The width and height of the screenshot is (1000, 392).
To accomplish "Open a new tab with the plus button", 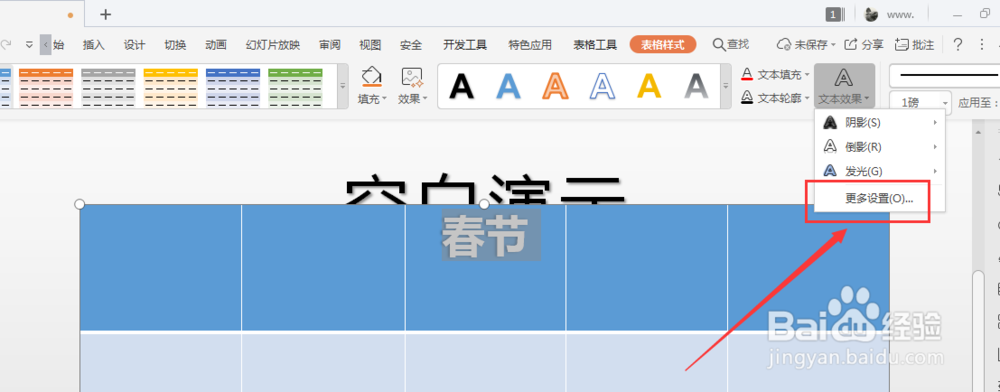I will tap(105, 14).
